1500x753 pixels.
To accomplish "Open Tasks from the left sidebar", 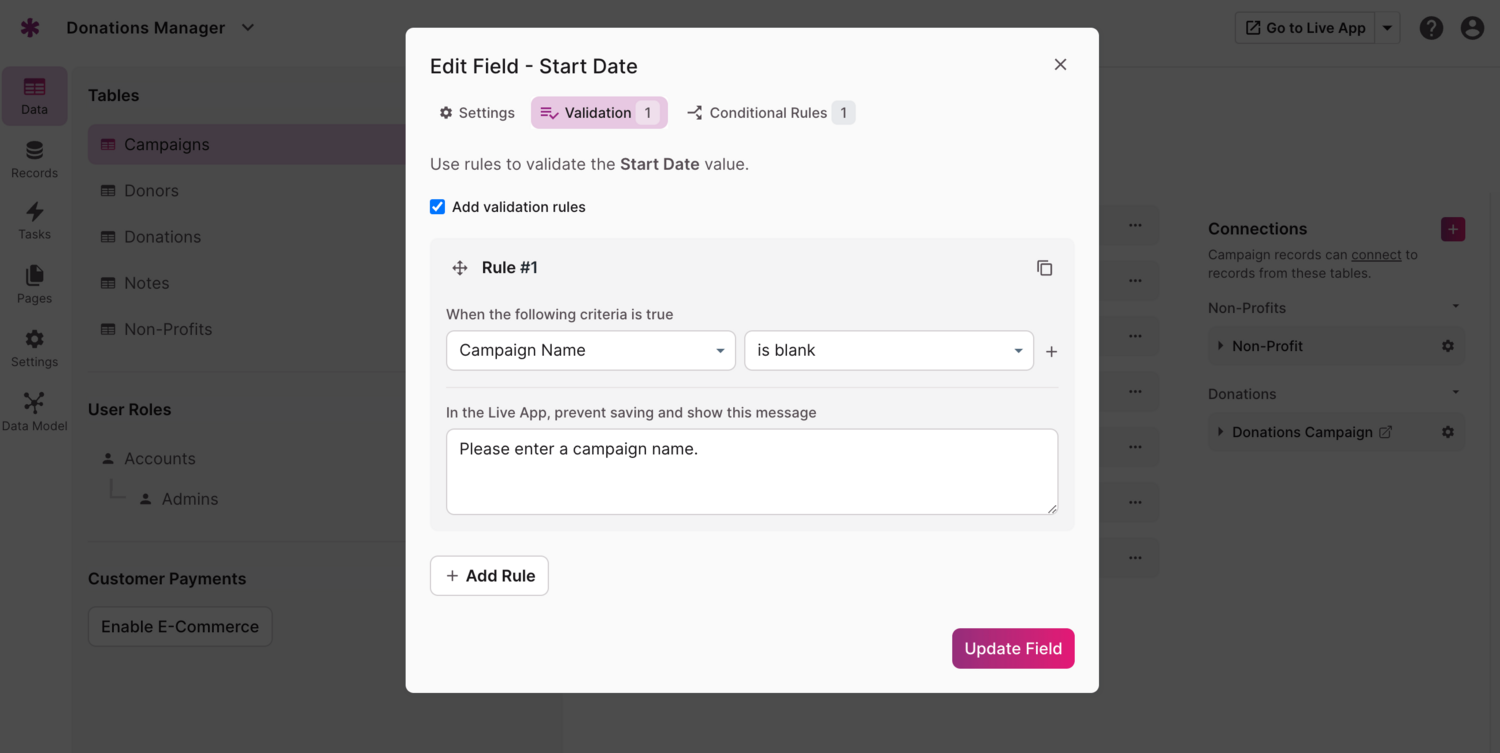I will (x=34, y=221).
